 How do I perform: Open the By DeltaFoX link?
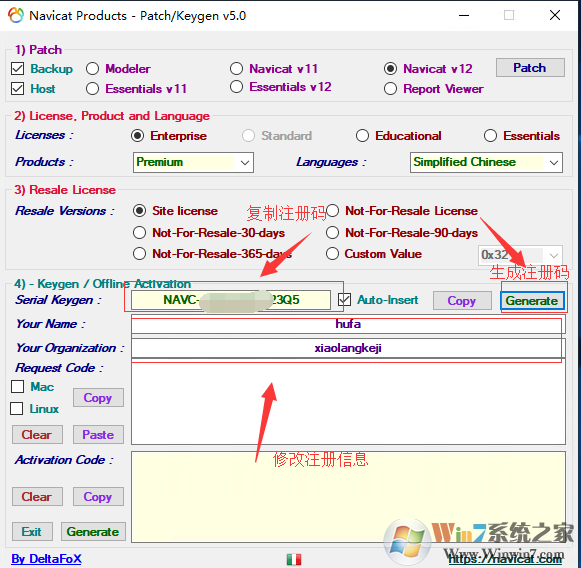46,559
